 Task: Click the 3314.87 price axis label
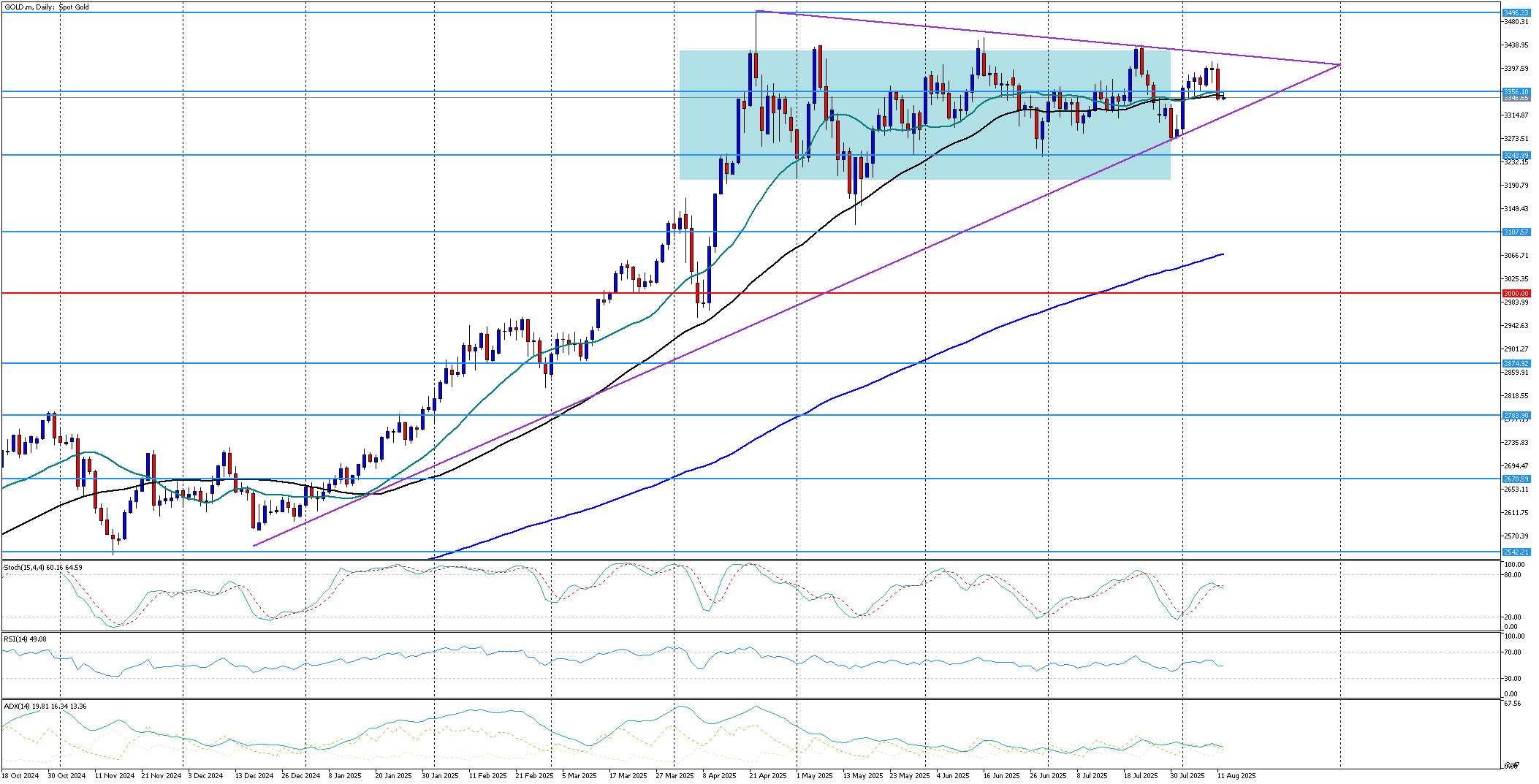1516,115
